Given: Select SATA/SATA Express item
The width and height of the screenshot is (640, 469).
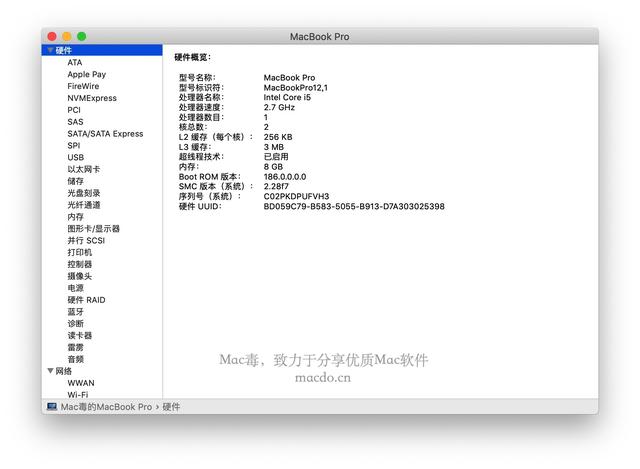Looking at the screenshot, I should pyautogui.click(x=105, y=133).
